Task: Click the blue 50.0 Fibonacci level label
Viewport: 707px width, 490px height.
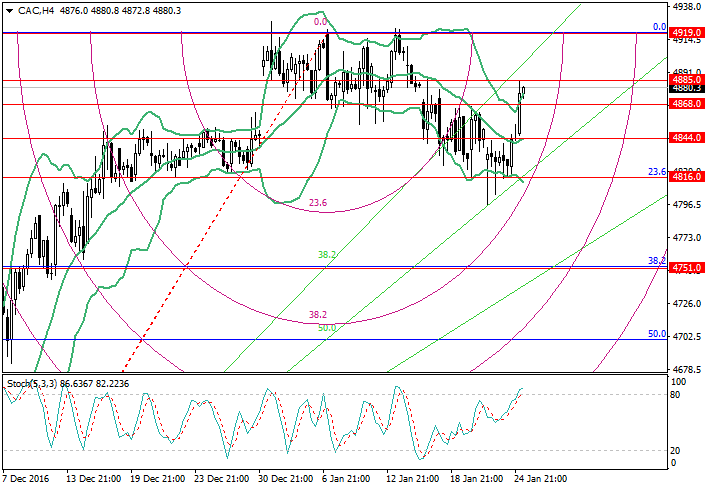Action: click(657, 334)
